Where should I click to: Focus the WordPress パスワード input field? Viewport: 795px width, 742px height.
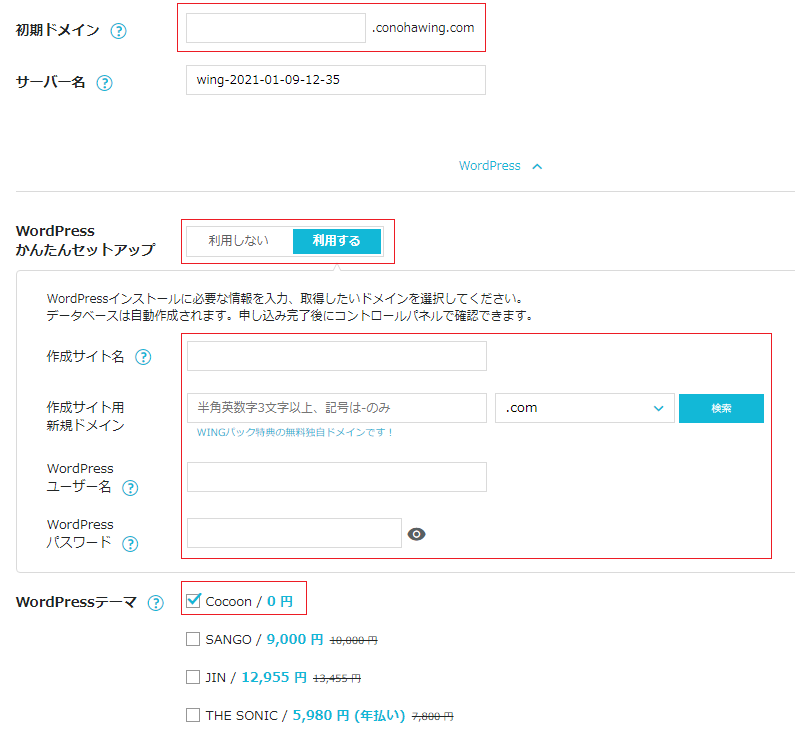(294, 533)
